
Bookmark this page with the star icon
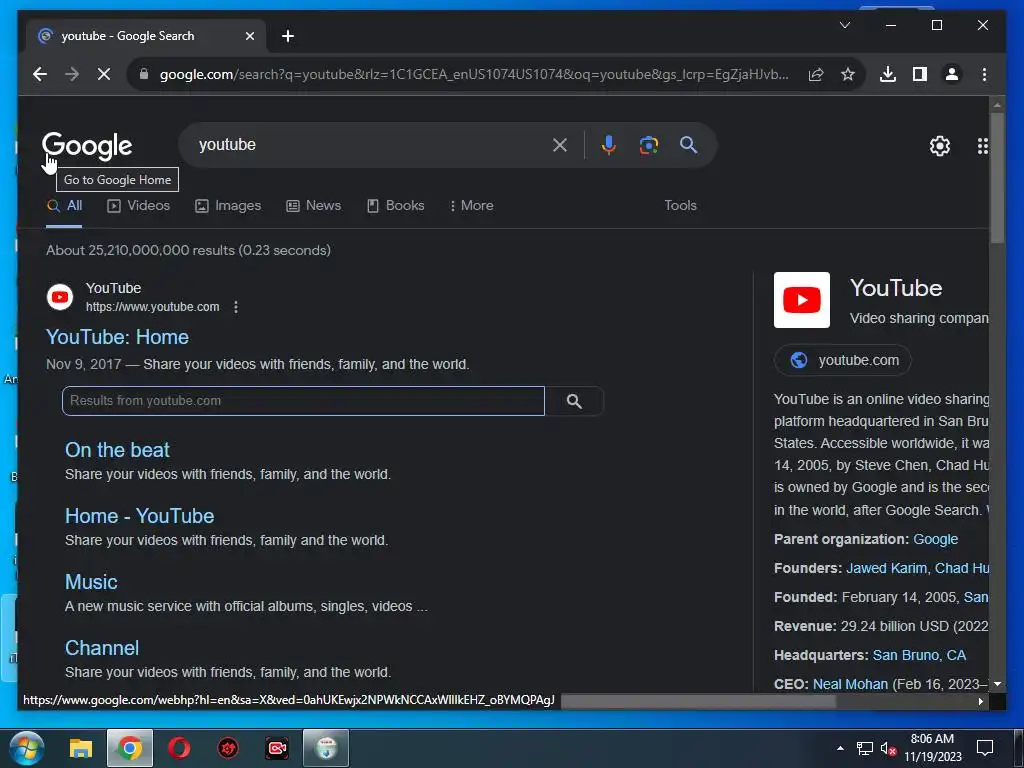pyautogui.click(x=848, y=74)
